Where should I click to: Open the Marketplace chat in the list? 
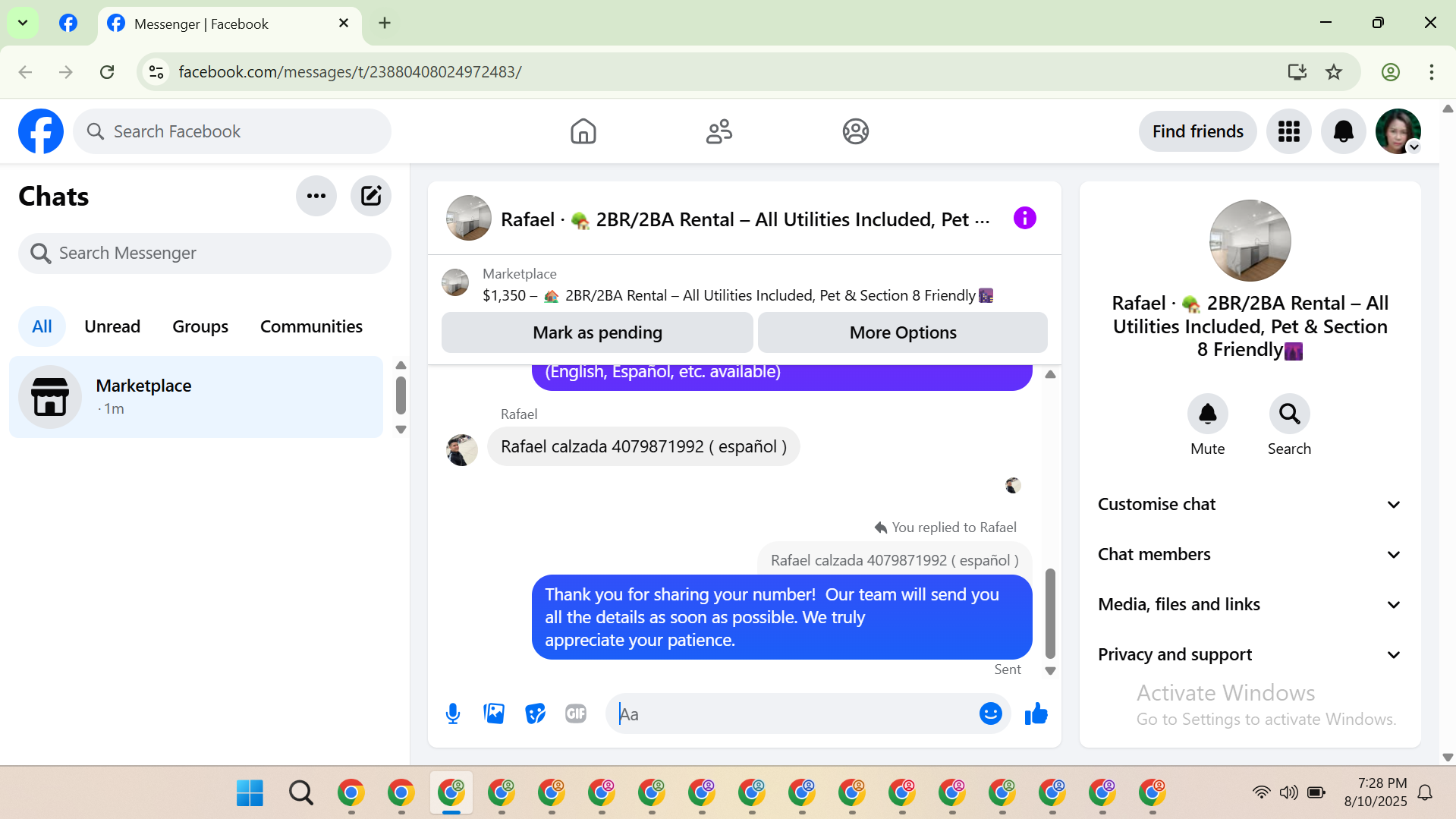click(x=196, y=396)
